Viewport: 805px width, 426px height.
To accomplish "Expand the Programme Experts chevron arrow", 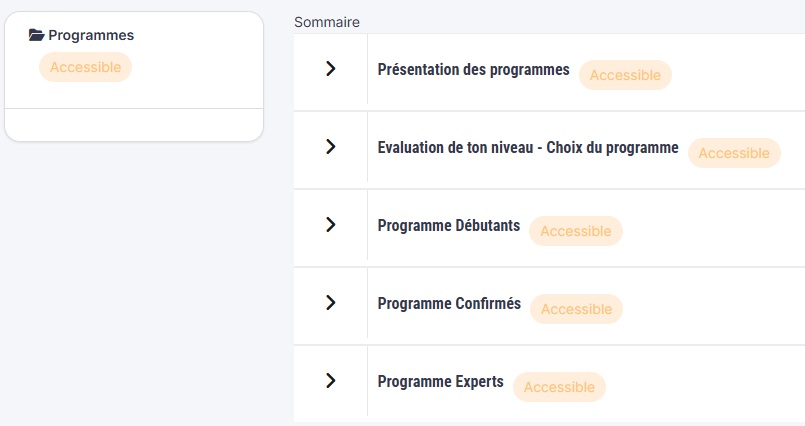I will (331, 381).
